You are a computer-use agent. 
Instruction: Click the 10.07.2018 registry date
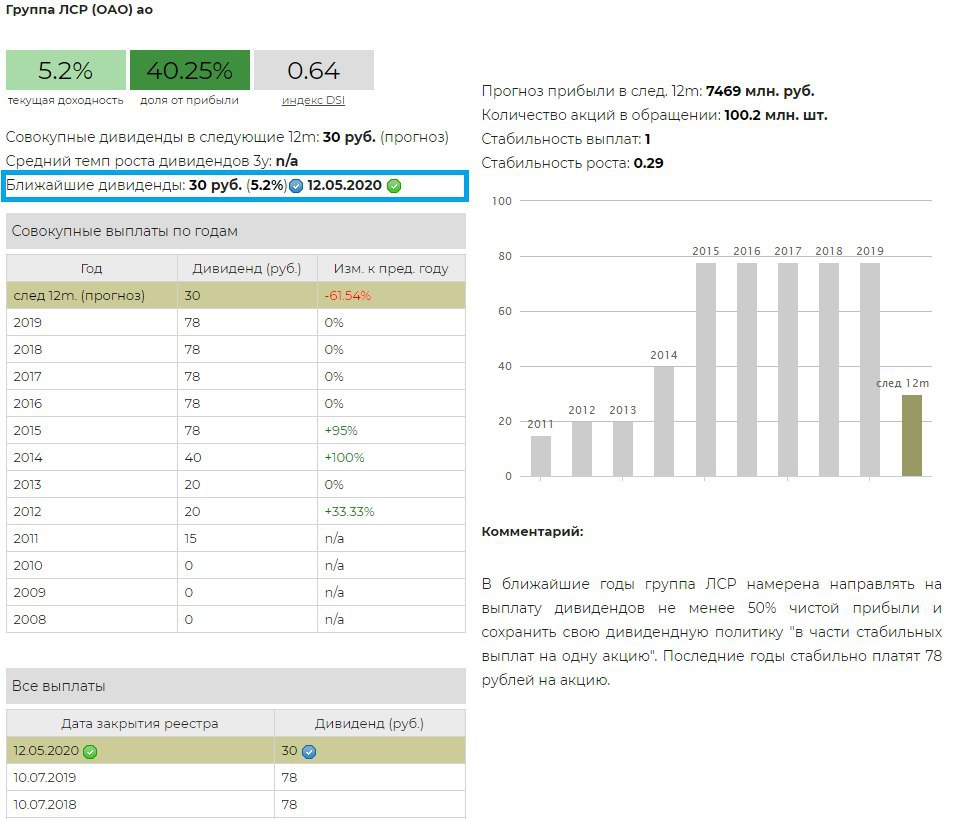coord(45,804)
